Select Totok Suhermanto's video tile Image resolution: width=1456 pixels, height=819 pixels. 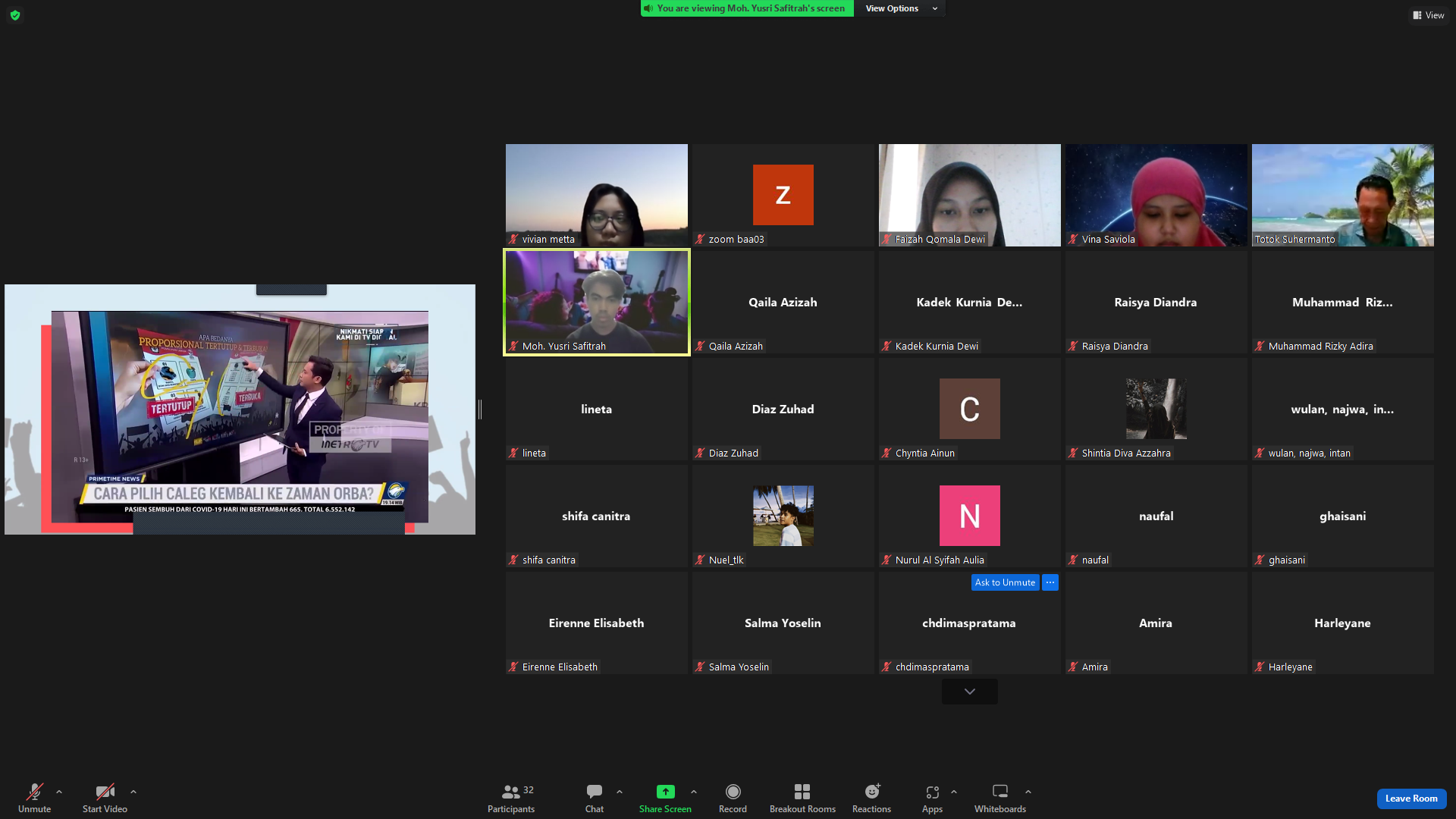(1343, 195)
